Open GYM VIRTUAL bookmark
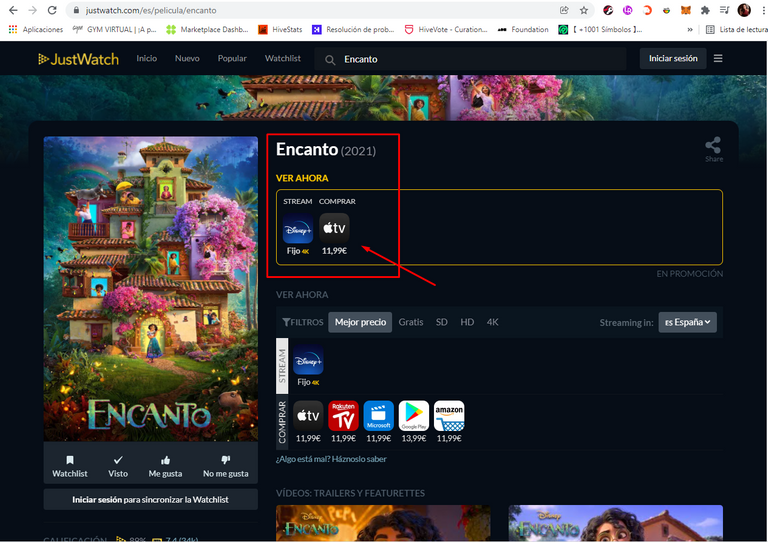Screen dimensions: 768x542 click(x=115, y=29)
